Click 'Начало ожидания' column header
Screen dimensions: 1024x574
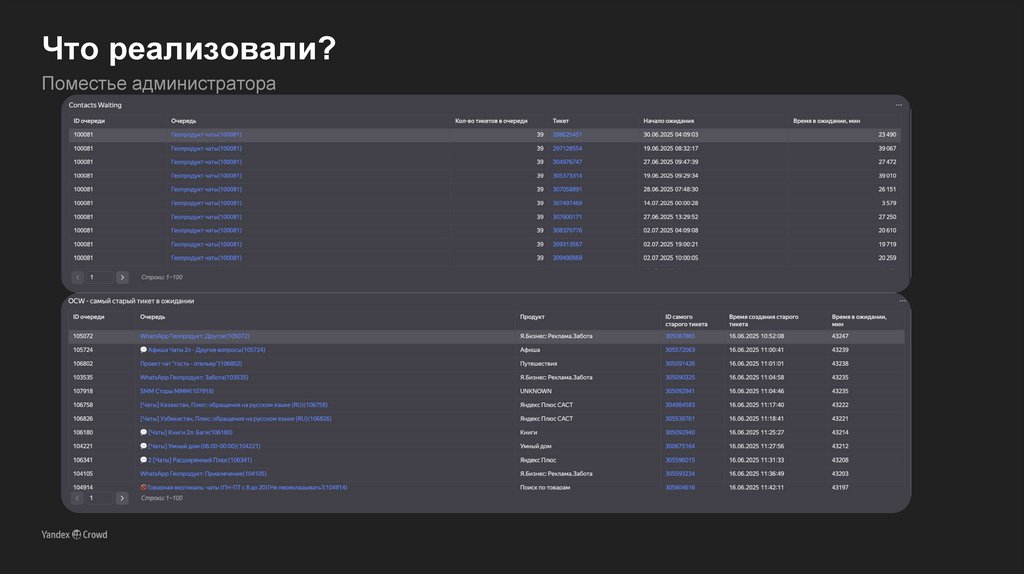668,121
